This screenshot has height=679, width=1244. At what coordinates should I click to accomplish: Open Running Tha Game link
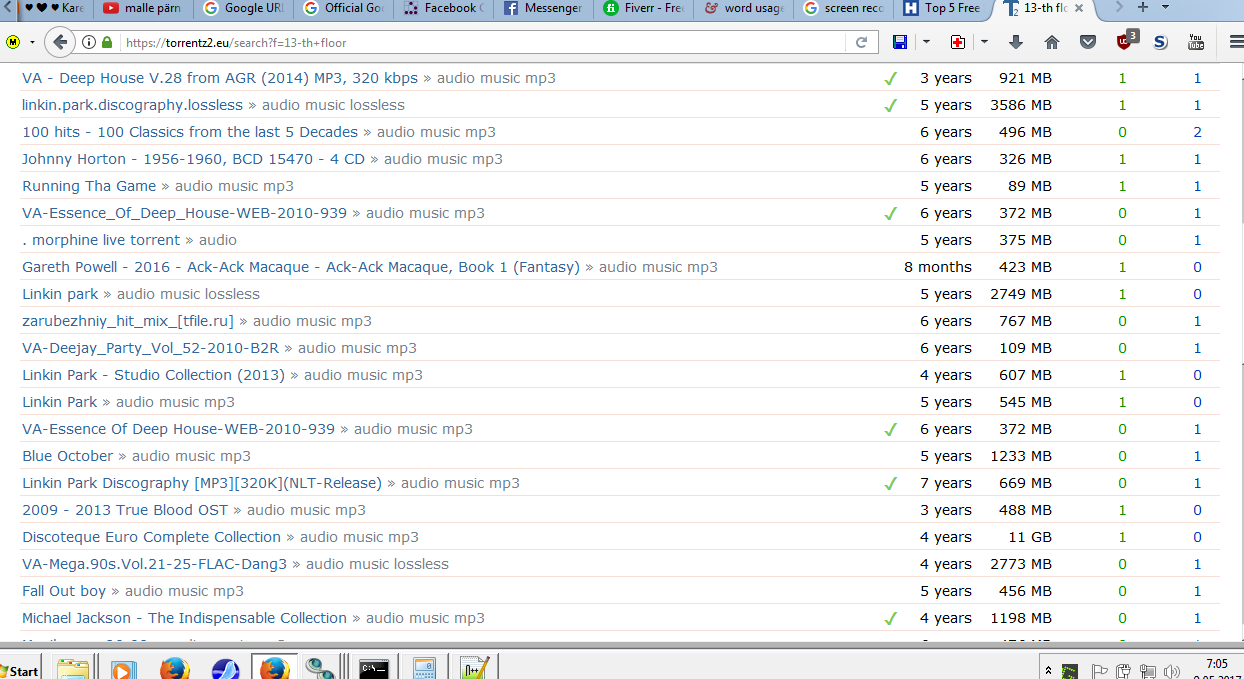[89, 186]
